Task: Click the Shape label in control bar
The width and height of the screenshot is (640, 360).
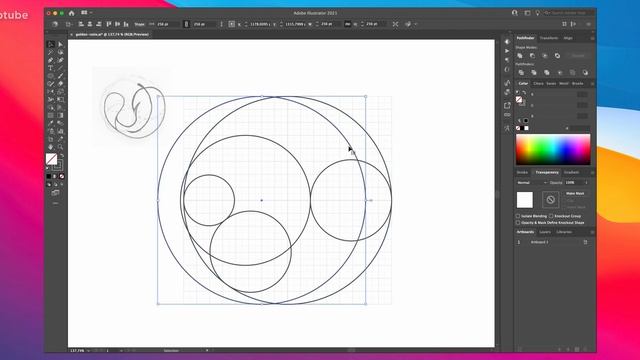Action: coord(140,24)
